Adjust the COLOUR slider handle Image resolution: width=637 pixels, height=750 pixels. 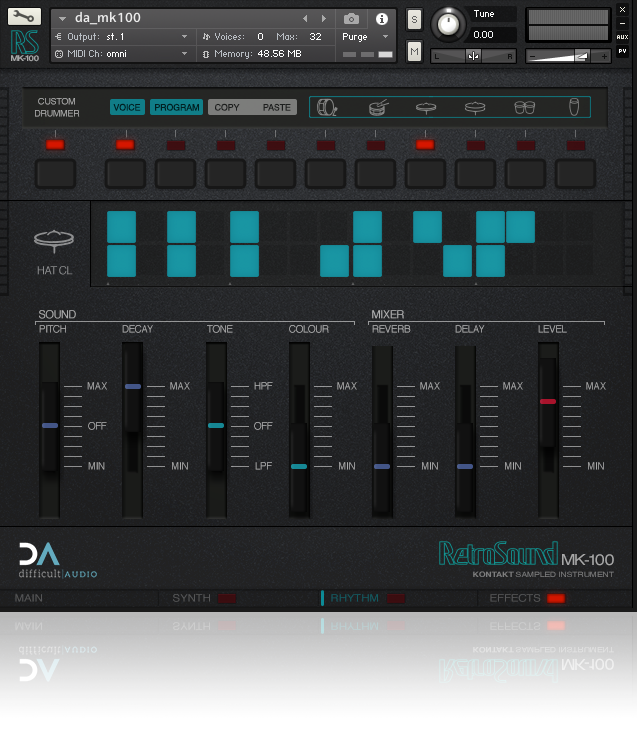click(x=299, y=466)
